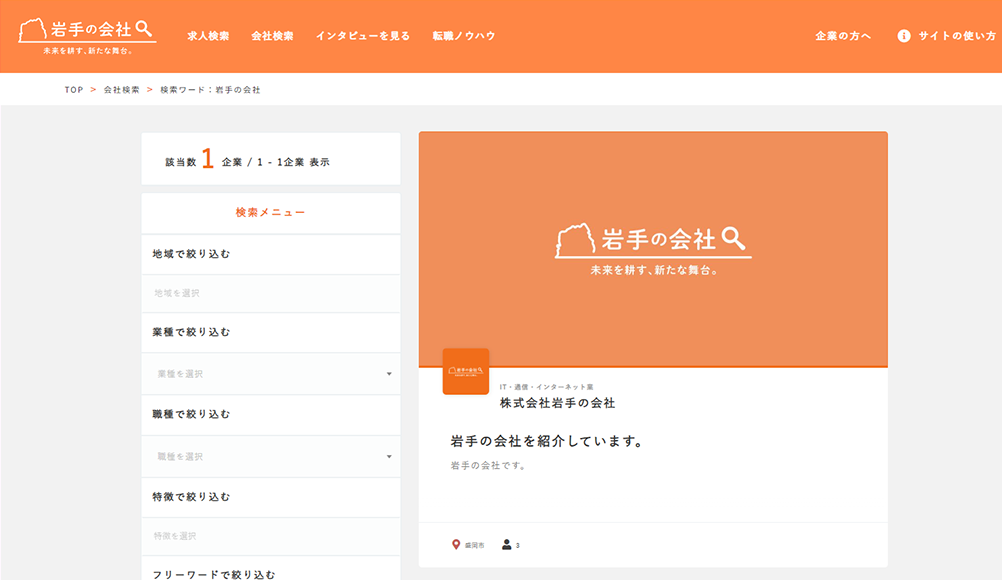Click 会社検索 in the breadcrumb trail
Image resolution: width=1002 pixels, height=580 pixels.
click(x=122, y=90)
